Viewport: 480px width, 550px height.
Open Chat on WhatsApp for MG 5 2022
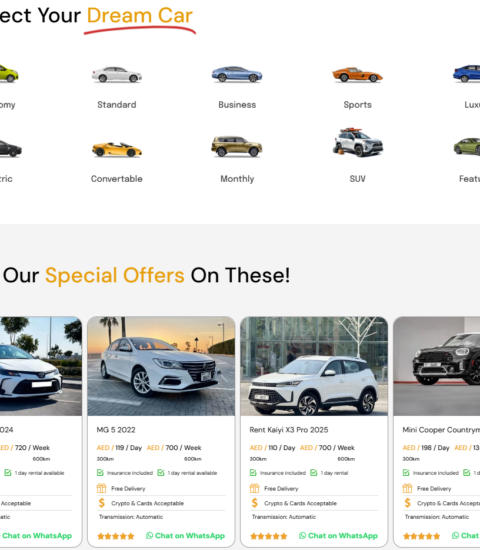[x=186, y=536]
